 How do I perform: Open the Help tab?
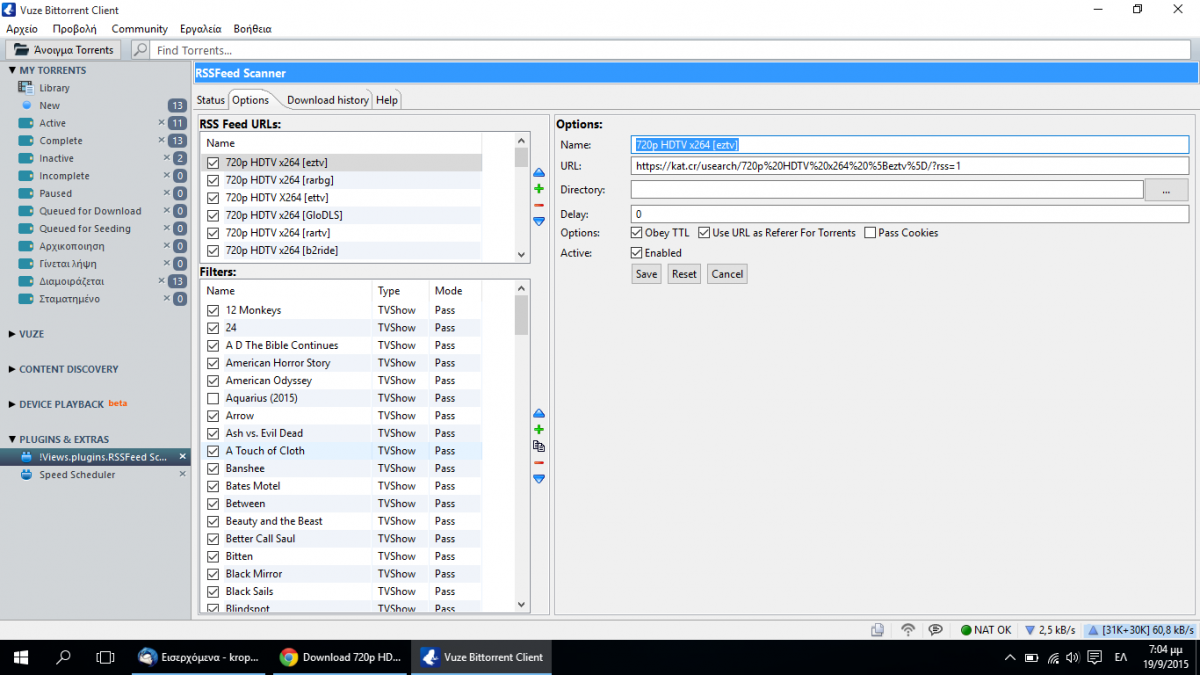coord(387,100)
